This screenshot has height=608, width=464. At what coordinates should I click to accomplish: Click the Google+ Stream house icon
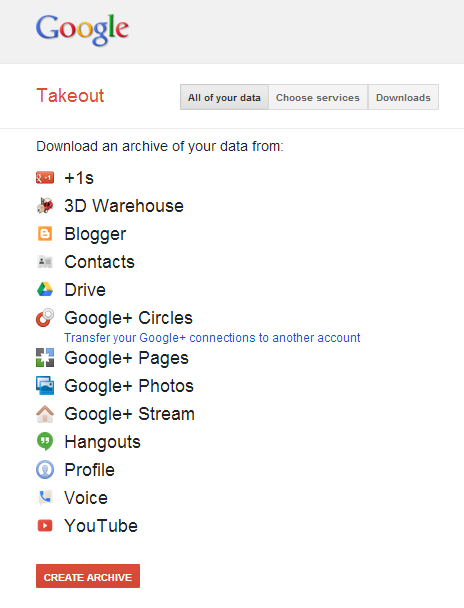coord(45,414)
